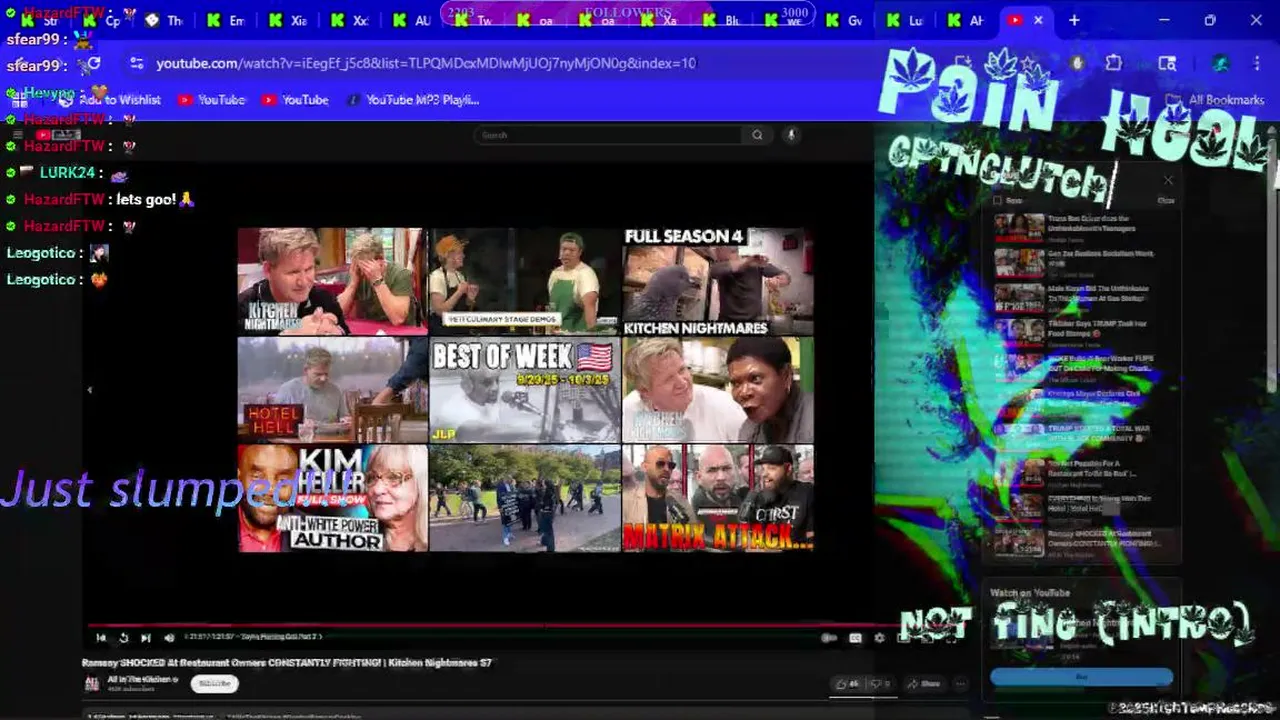The width and height of the screenshot is (1280, 720).
Task: Open All in The Kitchen channel avatar
Action: click(92, 684)
